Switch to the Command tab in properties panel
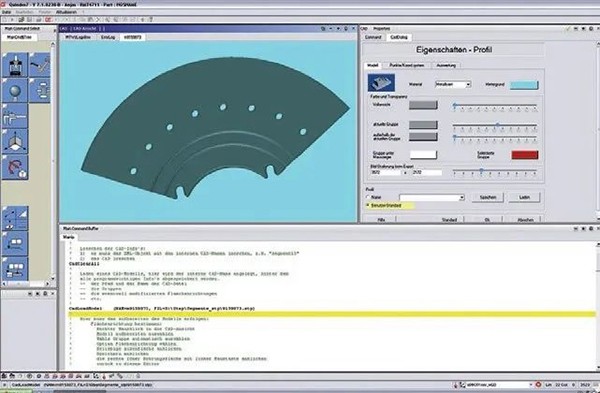The image size is (600, 393). (373, 38)
